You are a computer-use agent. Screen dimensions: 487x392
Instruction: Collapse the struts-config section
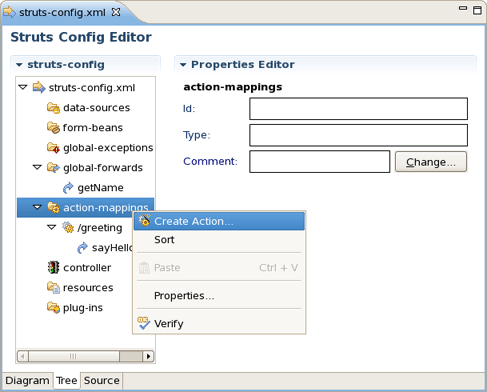[19, 65]
